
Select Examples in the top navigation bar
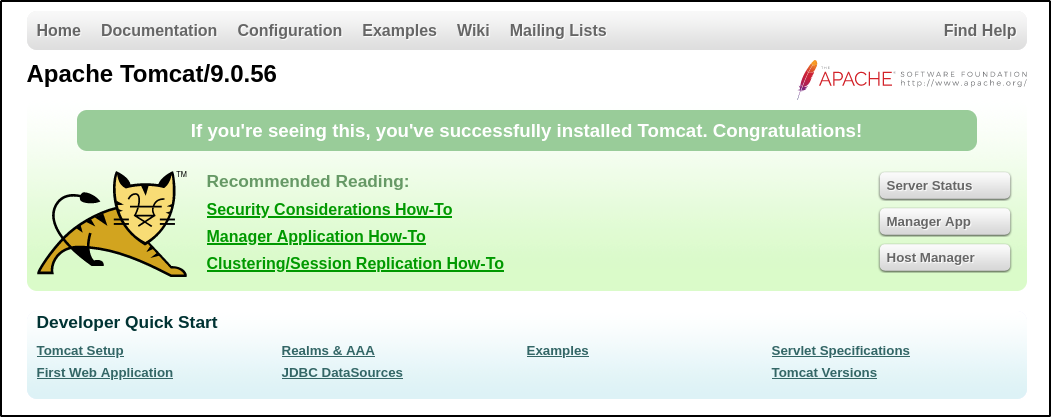(x=399, y=31)
